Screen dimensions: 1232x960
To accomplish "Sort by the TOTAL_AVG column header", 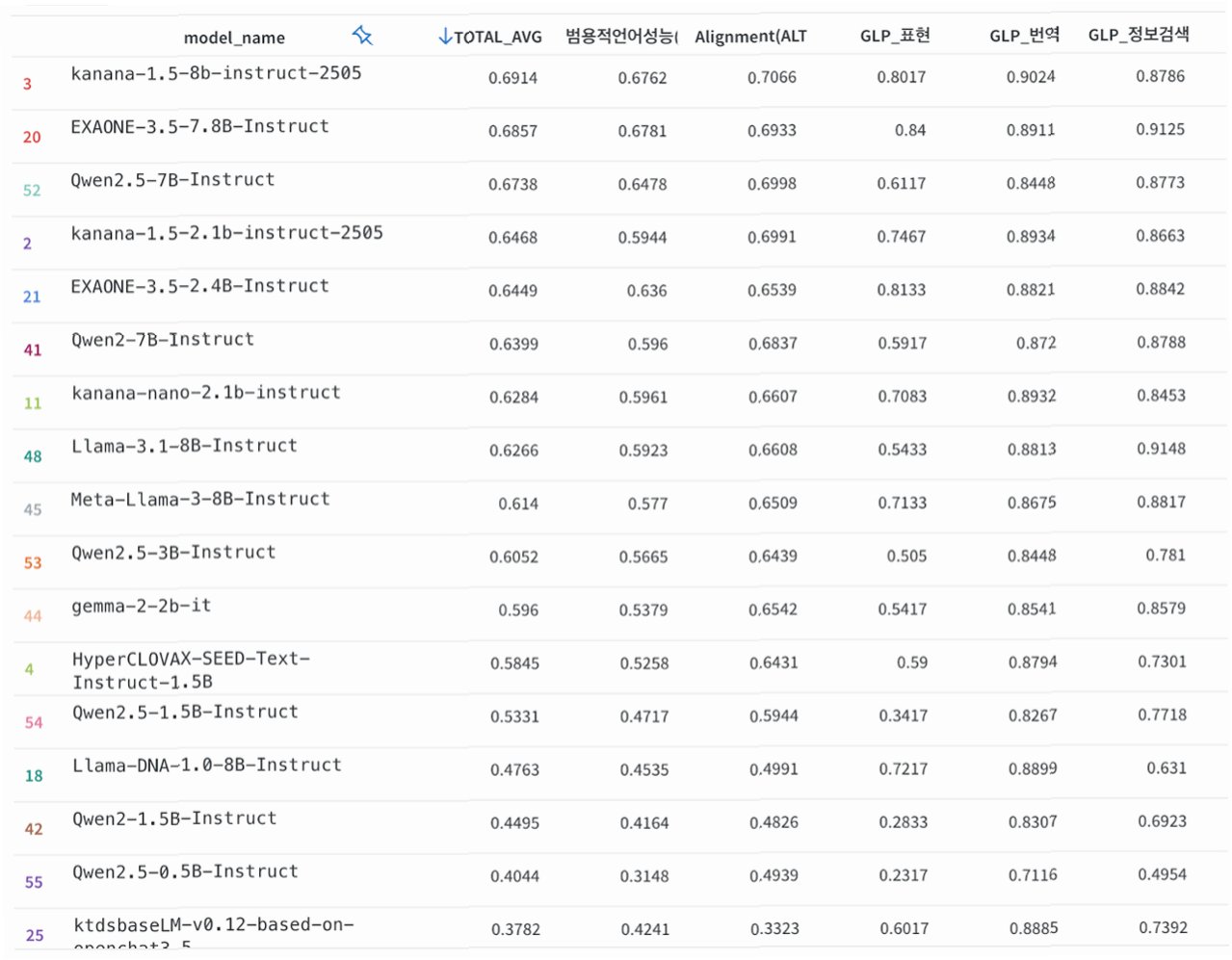I will pyautogui.click(x=498, y=37).
